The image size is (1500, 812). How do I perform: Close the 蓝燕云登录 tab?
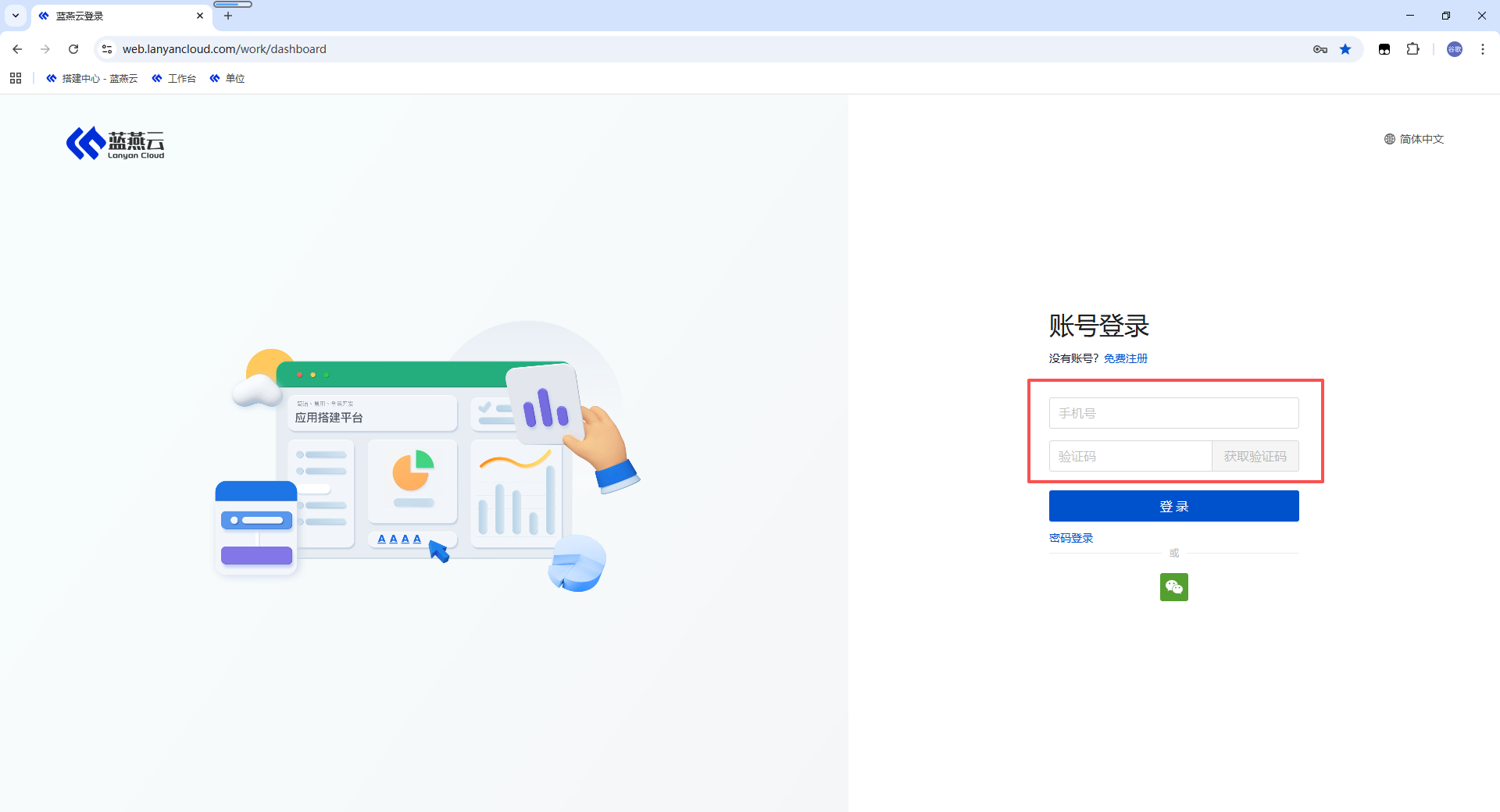pyautogui.click(x=200, y=16)
